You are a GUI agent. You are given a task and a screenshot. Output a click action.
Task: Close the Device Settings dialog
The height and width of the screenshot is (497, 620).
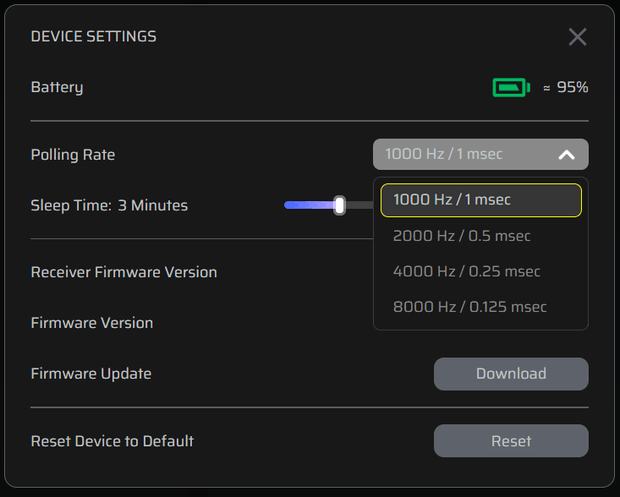pyautogui.click(x=577, y=37)
